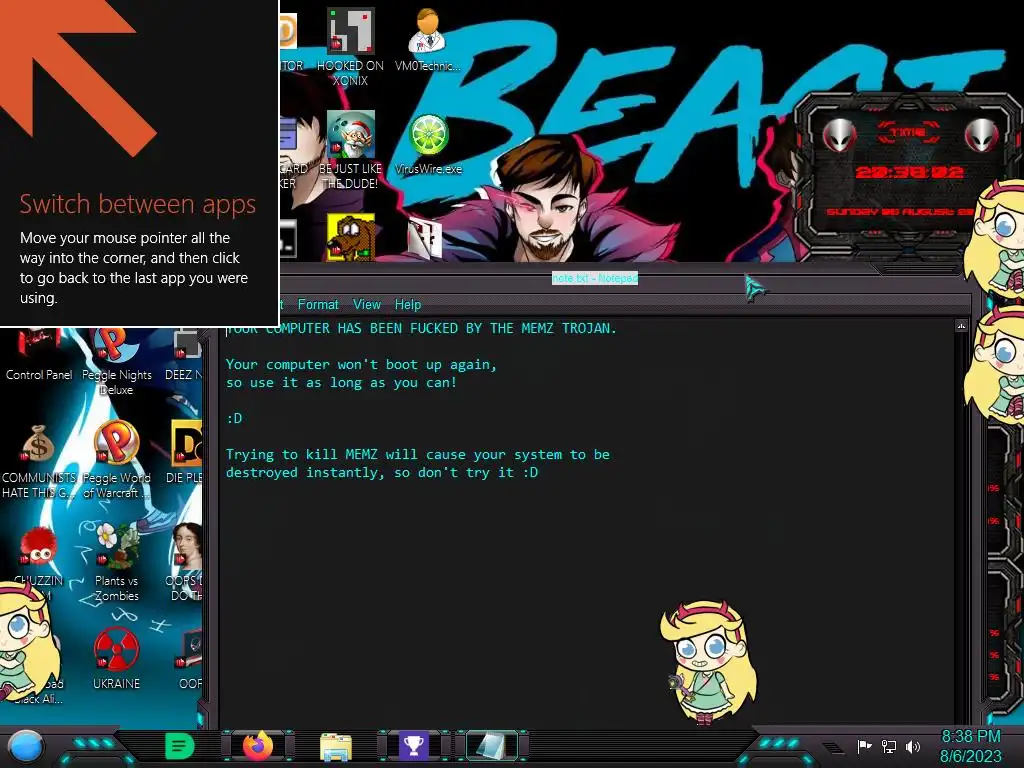Open the View menu in Notepad
1024x768 pixels.
coord(367,304)
